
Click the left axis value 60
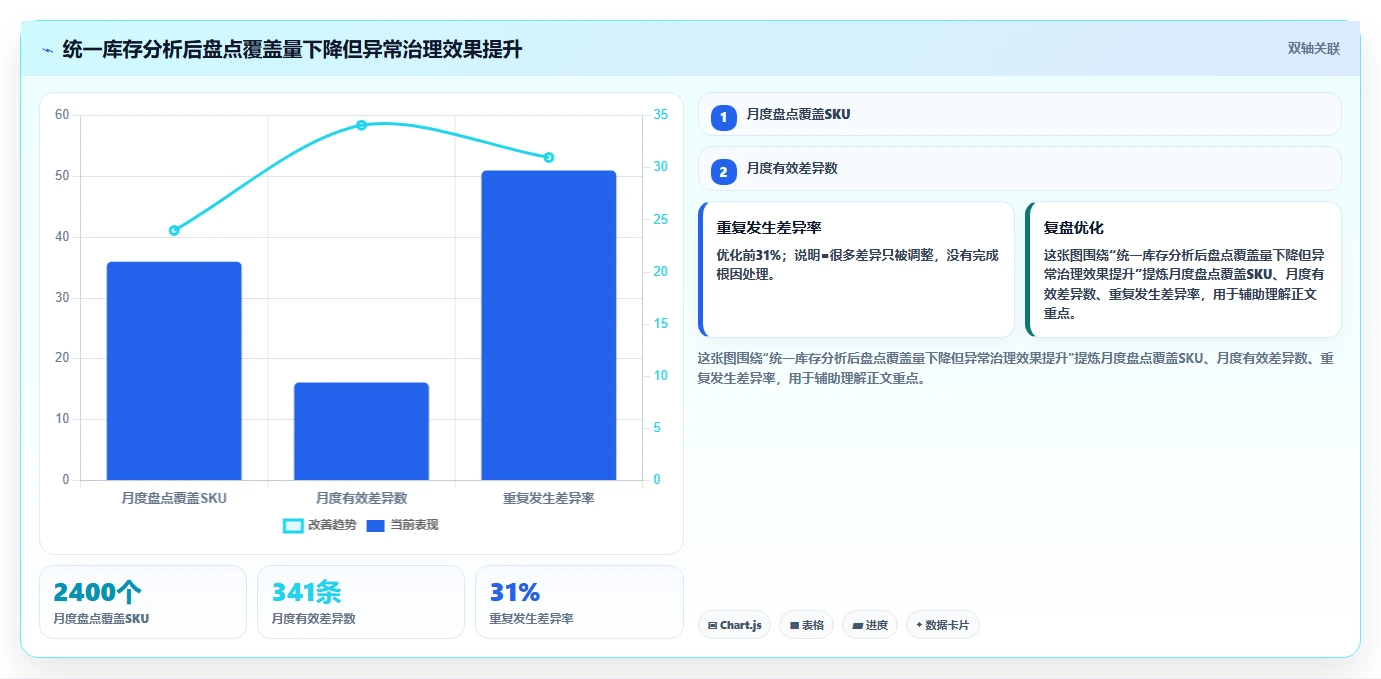[62, 115]
